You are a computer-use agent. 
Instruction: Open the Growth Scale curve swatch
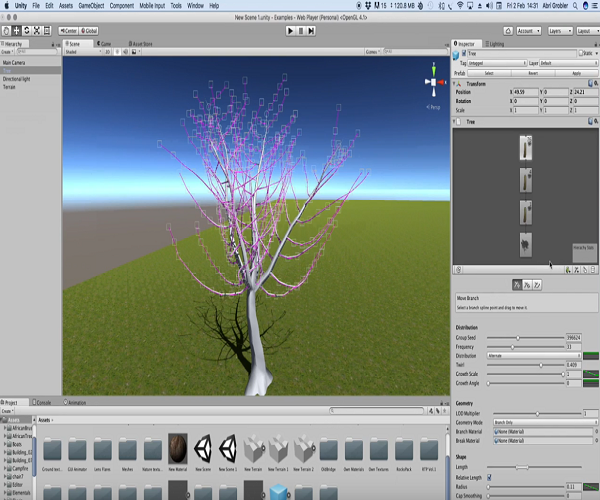(591, 374)
